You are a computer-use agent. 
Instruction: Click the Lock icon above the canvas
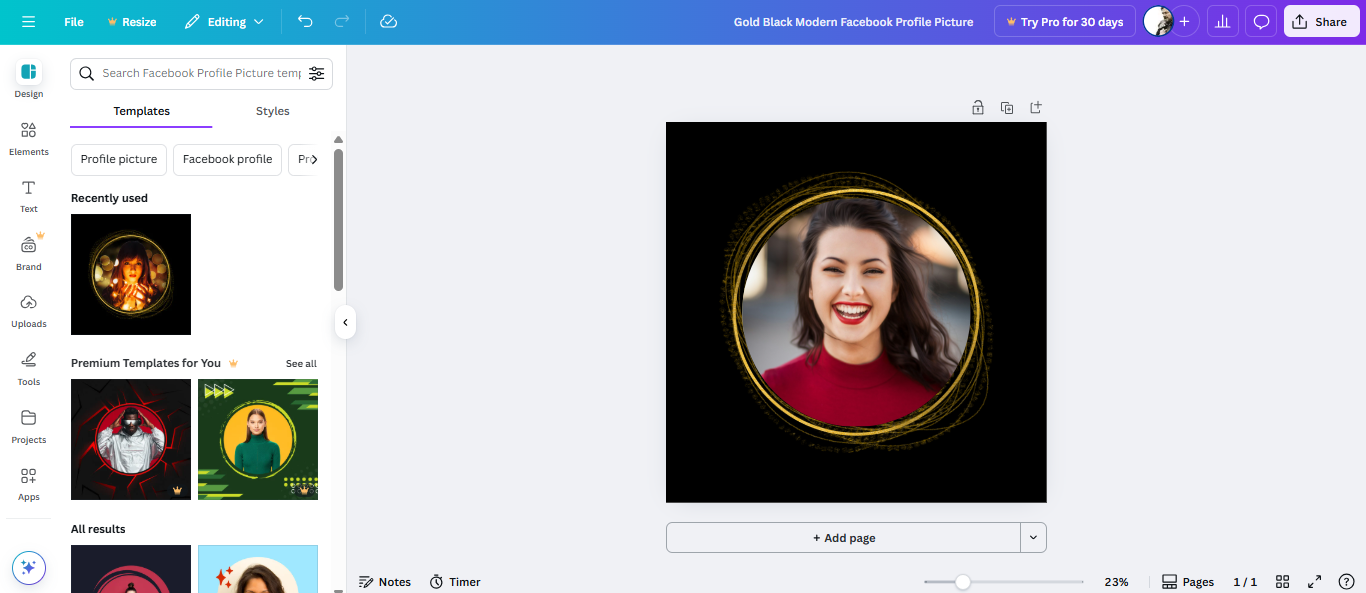[x=977, y=107]
